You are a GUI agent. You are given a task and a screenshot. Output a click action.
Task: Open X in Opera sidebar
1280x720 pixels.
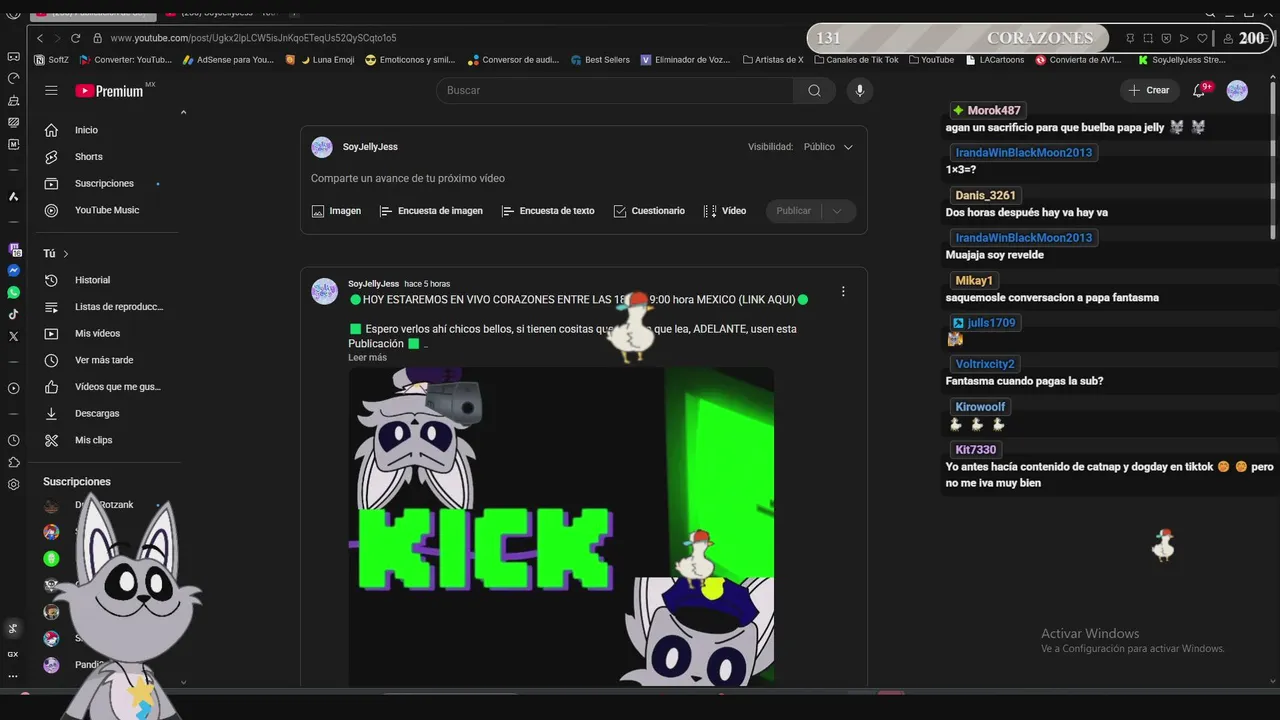(x=14, y=337)
